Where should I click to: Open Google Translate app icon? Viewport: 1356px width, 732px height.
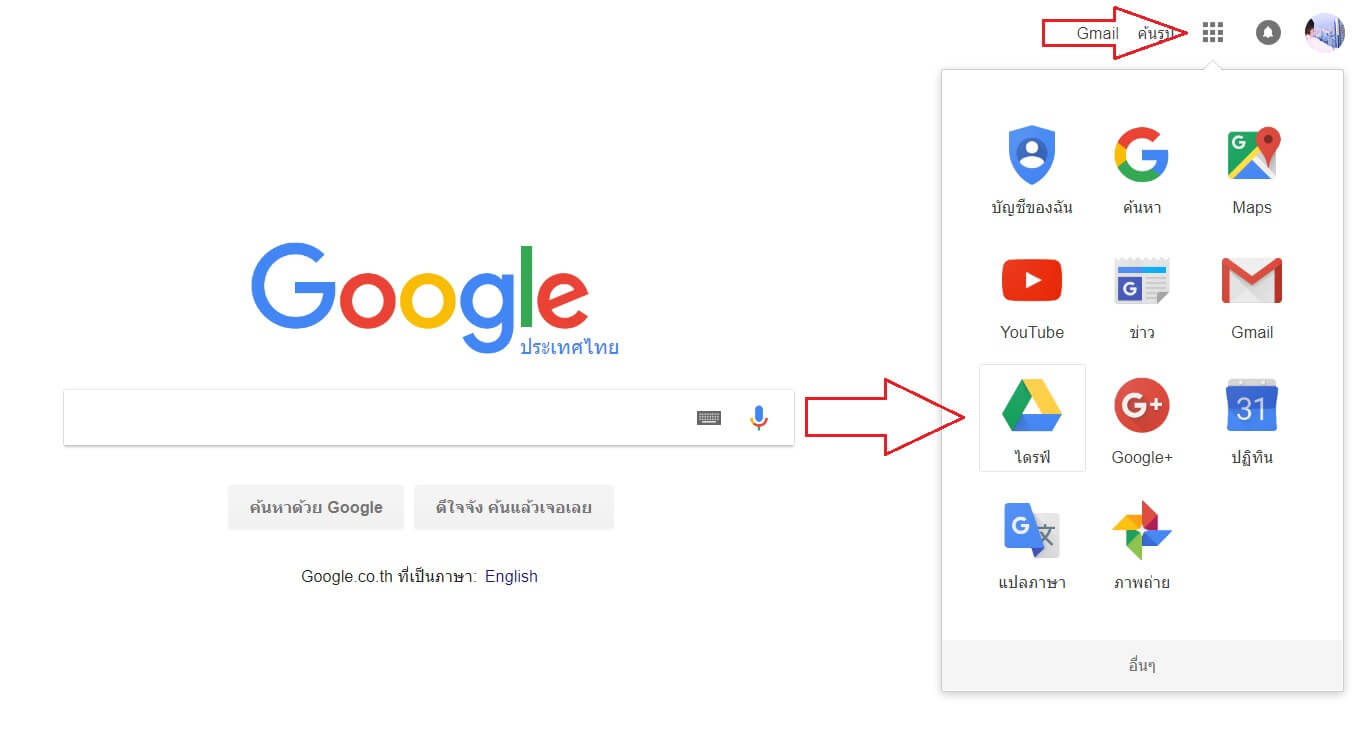coord(1032,530)
